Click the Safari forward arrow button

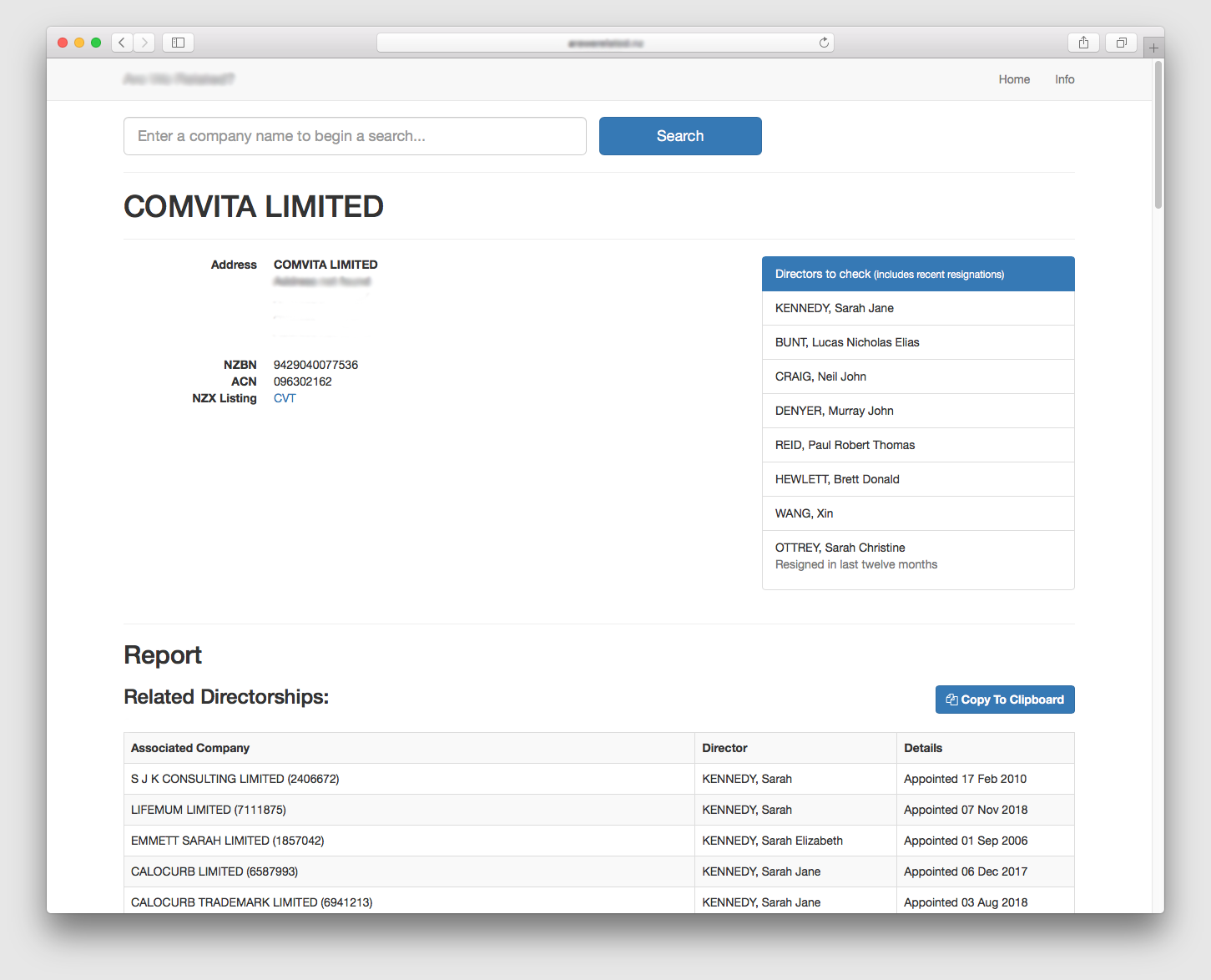click(144, 43)
